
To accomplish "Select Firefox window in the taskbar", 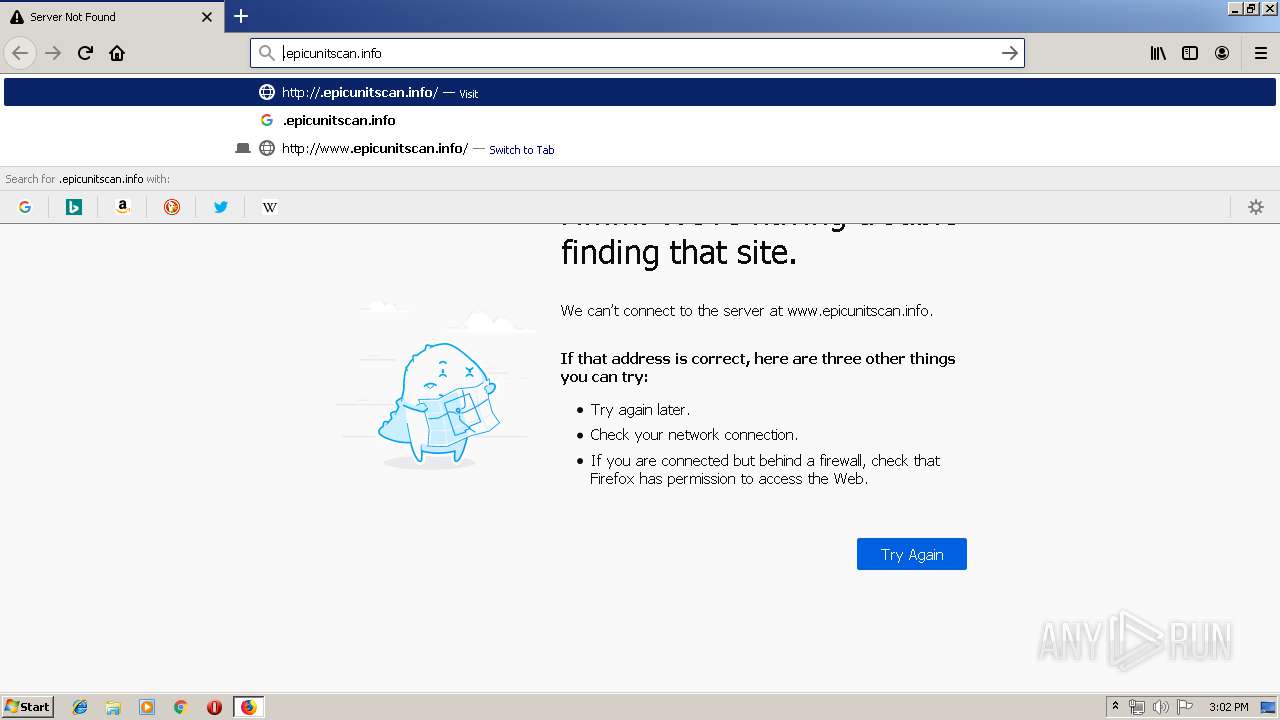I will 248,707.
